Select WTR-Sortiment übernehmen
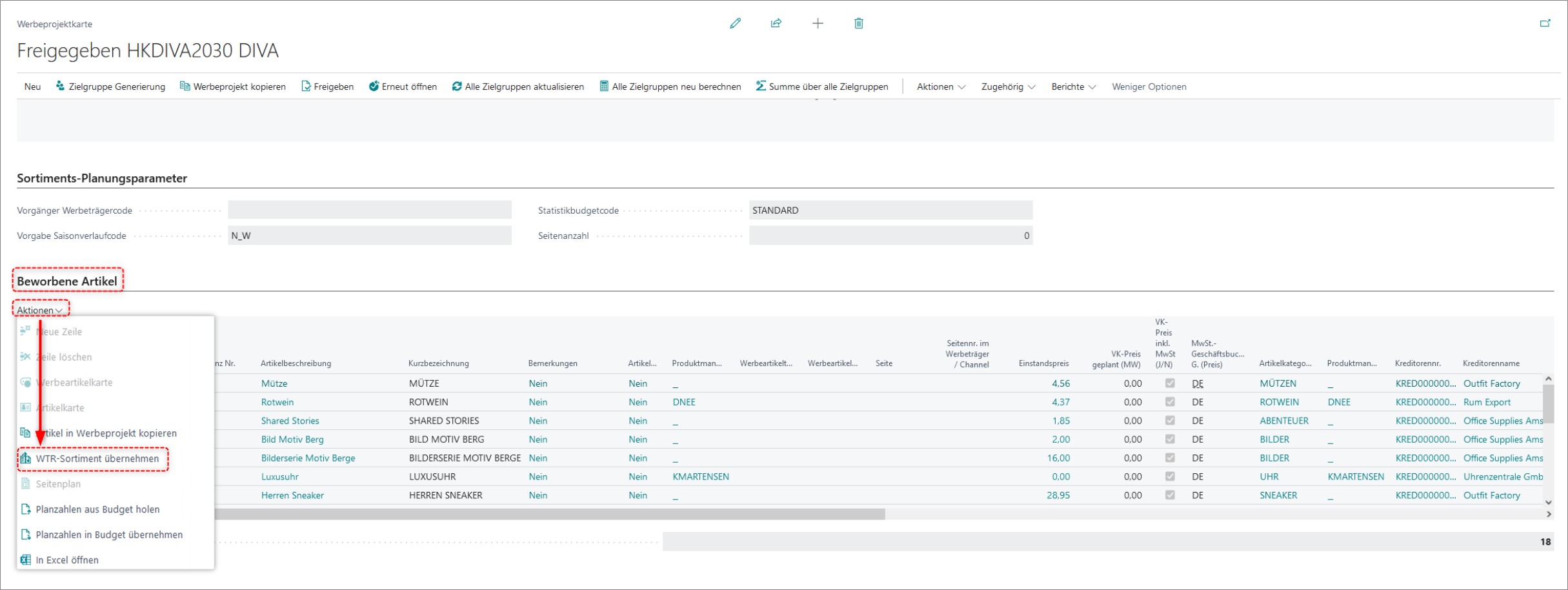This screenshot has height=590, width=1568. (x=116, y=458)
